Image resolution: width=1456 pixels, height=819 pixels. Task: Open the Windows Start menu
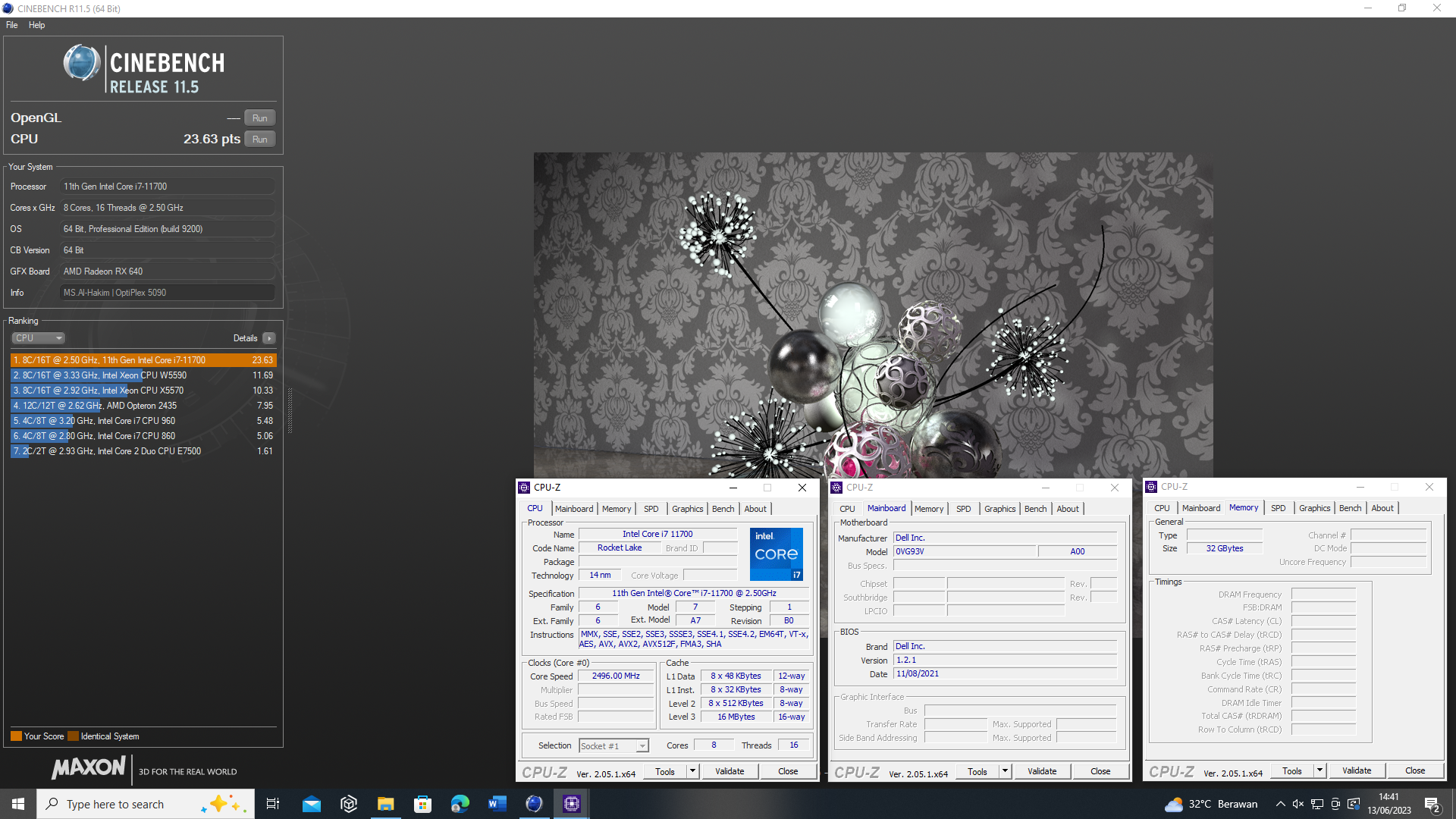[18, 804]
